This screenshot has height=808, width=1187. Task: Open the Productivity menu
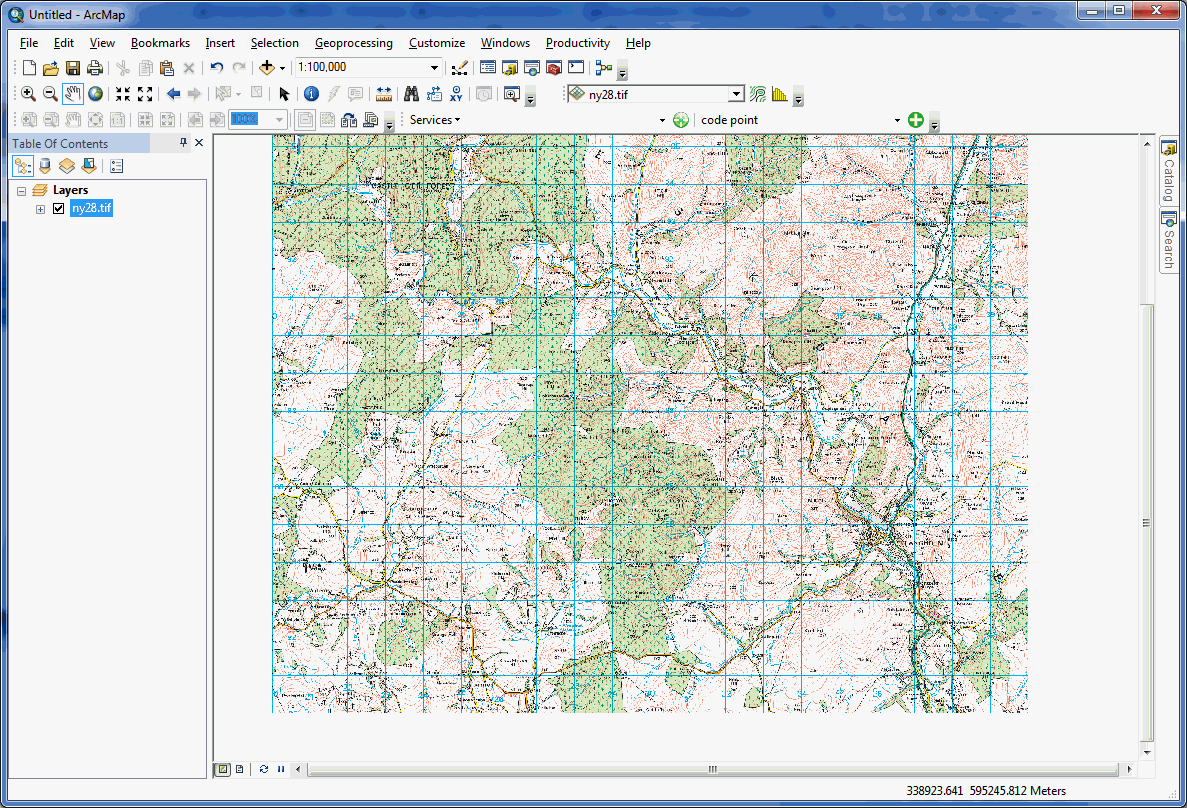point(578,43)
